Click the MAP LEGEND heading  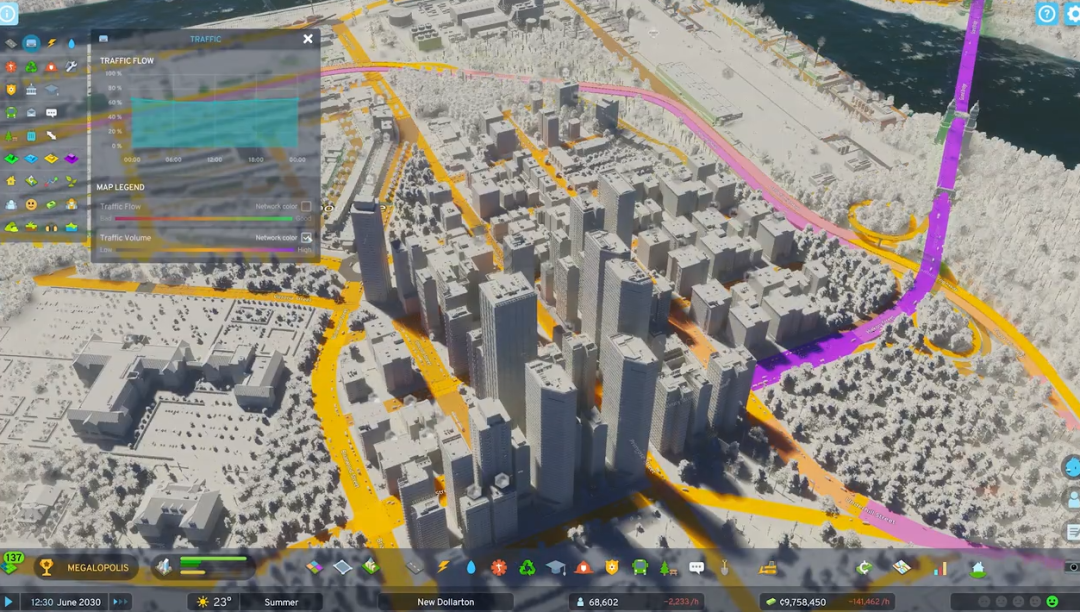121,187
